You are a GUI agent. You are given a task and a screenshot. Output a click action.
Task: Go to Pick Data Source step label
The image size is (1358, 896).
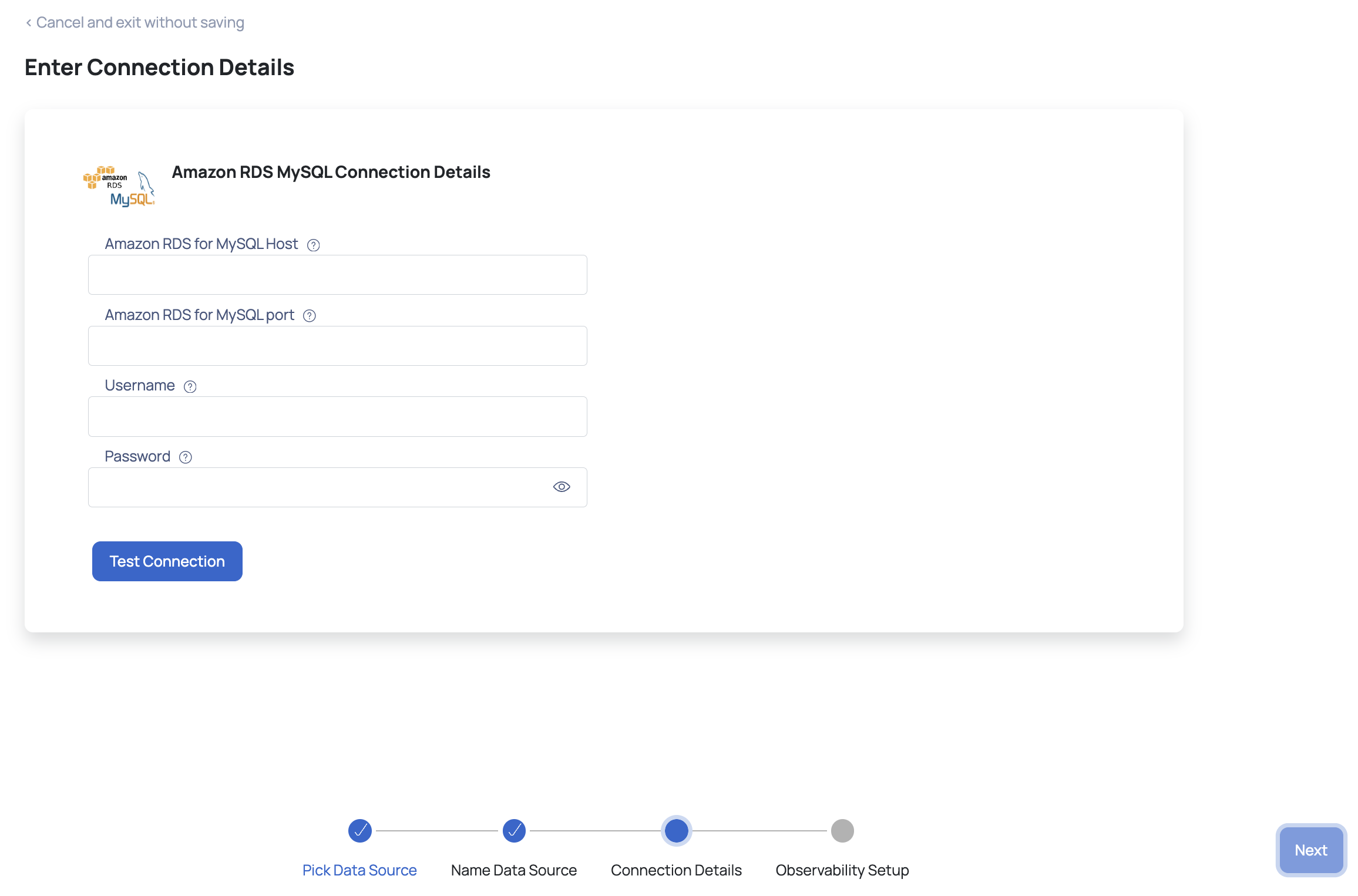(359, 870)
